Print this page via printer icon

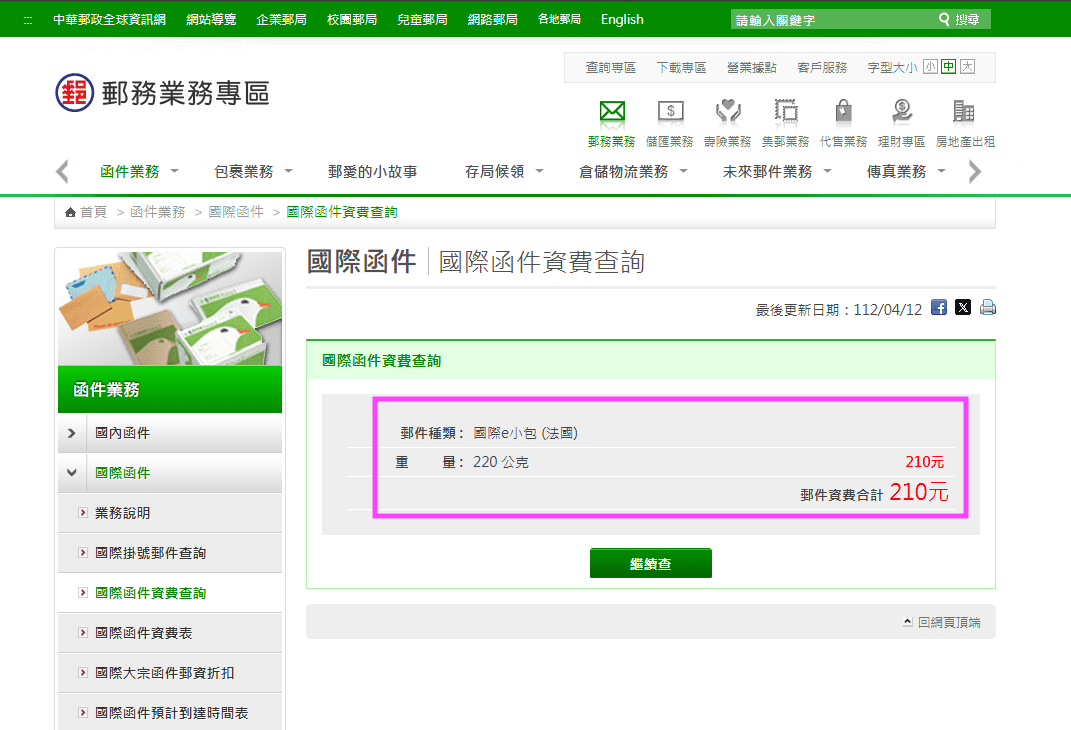pyautogui.click(x=988, y=307)
